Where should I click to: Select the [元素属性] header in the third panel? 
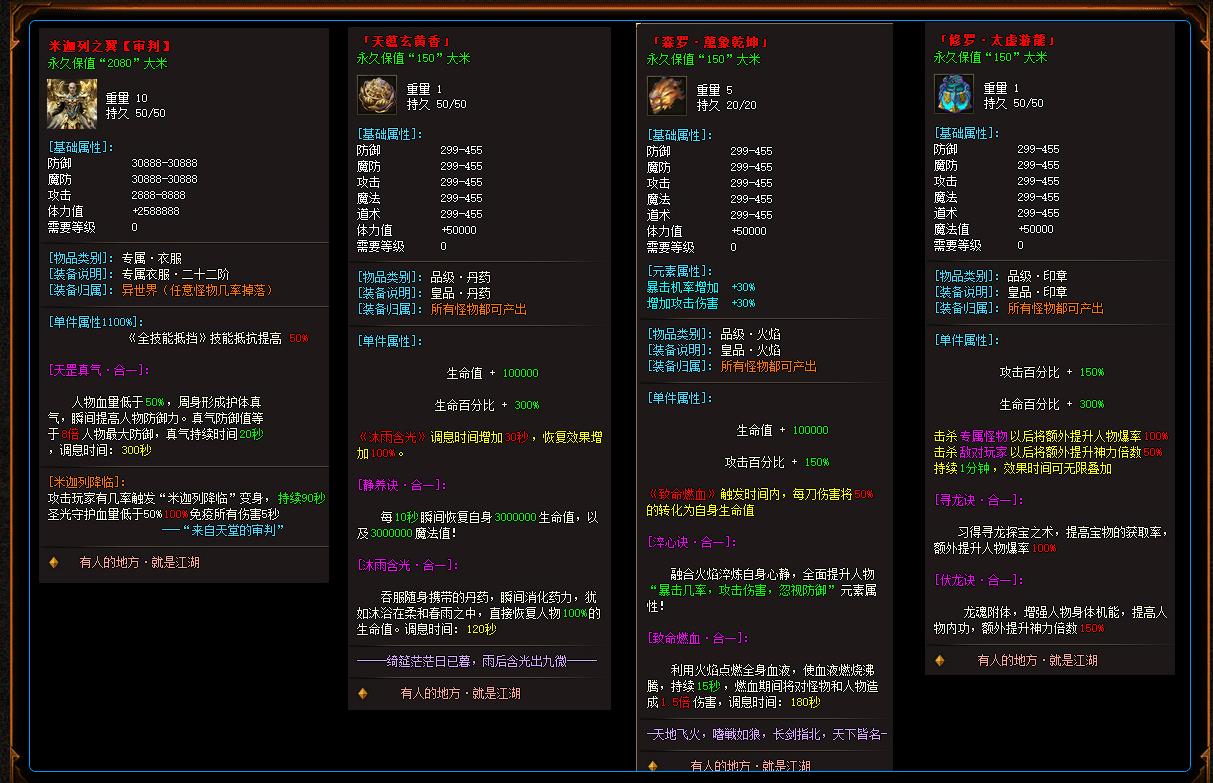pos(679,271)
